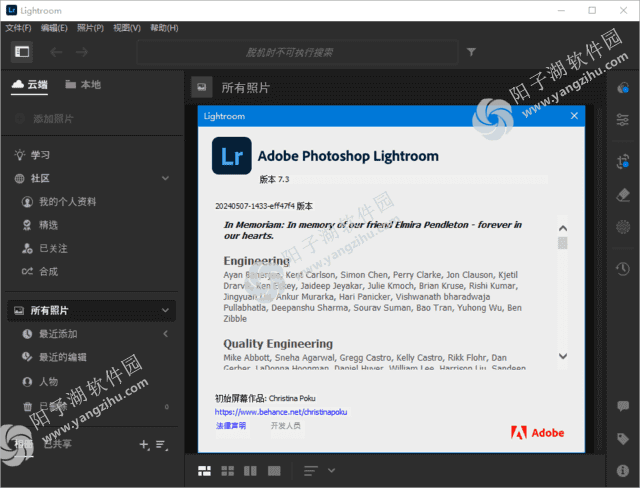
Task: Open the keywords tag icon
Action: click(x=623, y=439)
